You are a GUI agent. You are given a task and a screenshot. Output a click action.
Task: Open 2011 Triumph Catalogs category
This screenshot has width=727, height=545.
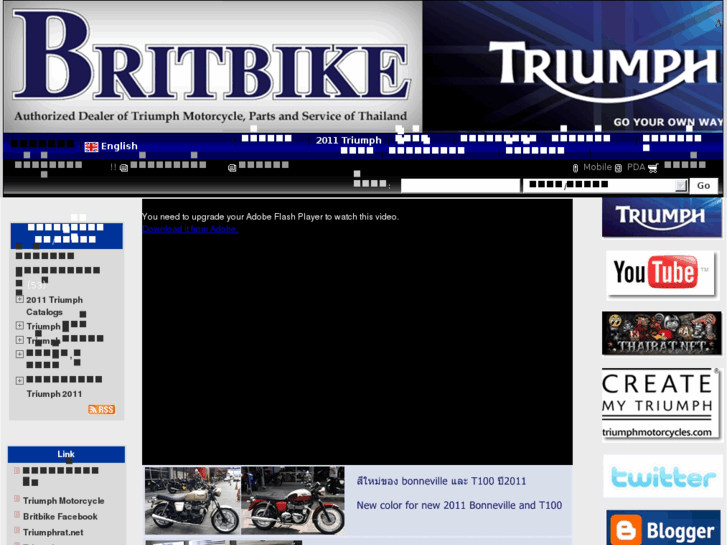(x=54, y=306)
